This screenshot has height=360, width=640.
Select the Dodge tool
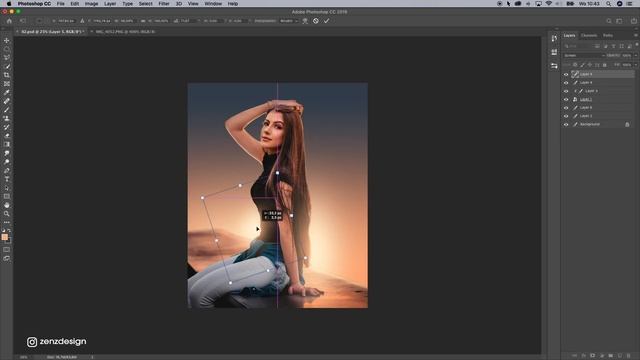pos(7,162)
